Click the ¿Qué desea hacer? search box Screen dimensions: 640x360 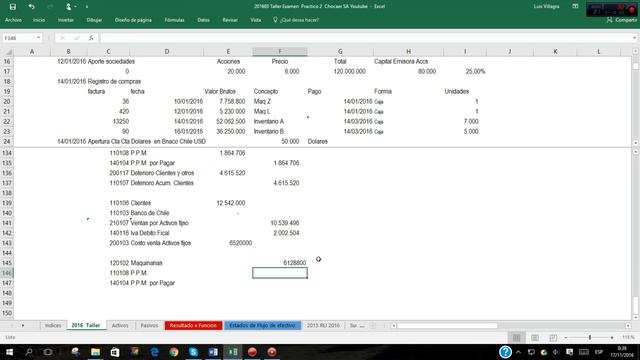[296, 20]
